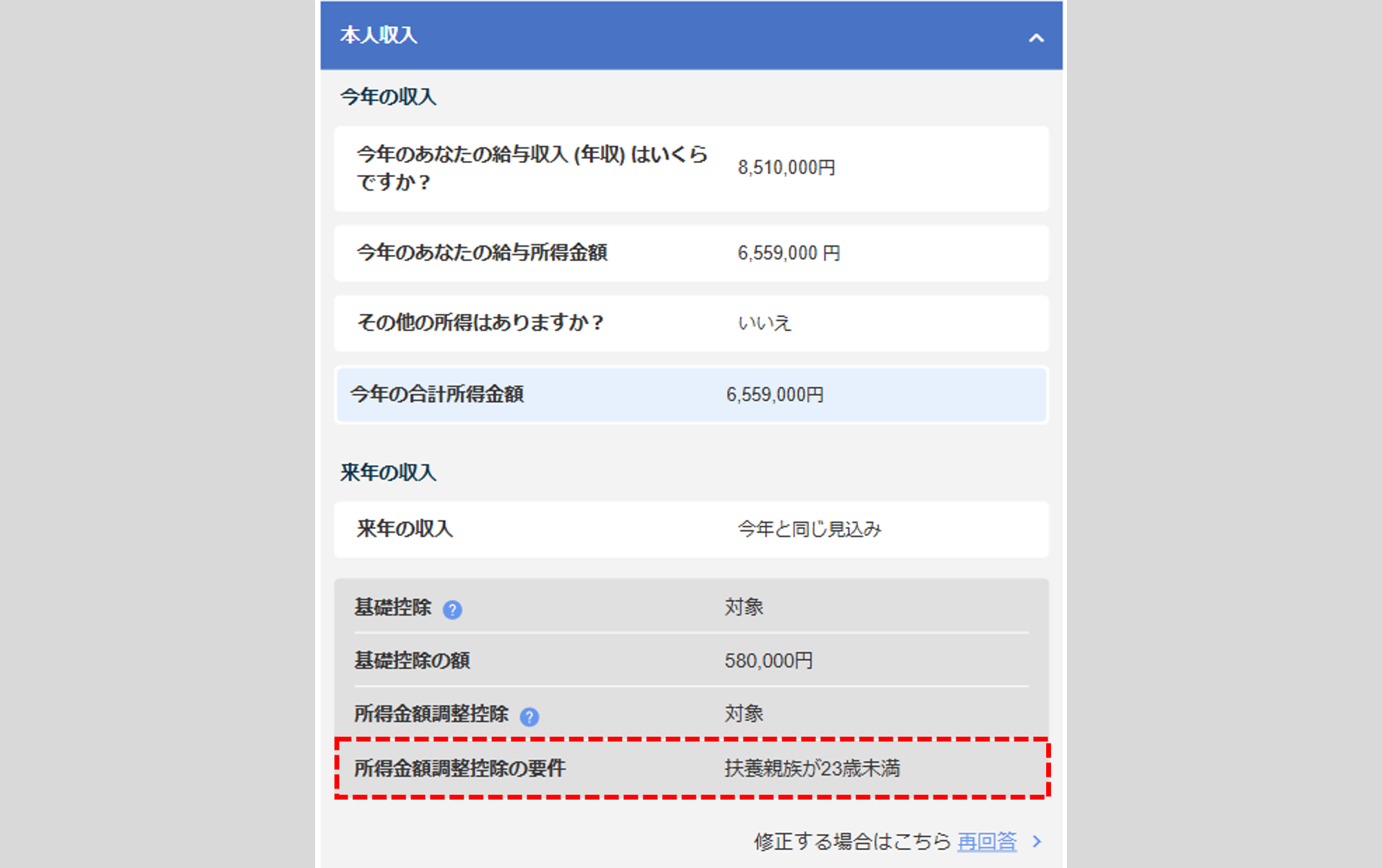Click the 来年の収入 section heading
Image resolution: width=1382 pixels, height=868 pixels.
click(388, 473)
